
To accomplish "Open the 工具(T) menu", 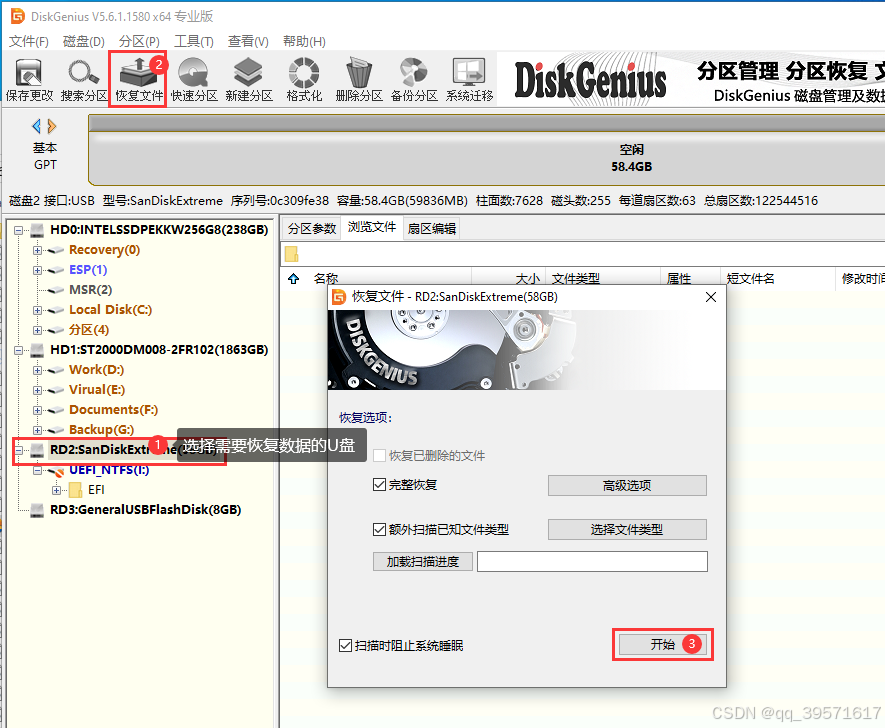I will coord(190,41).
